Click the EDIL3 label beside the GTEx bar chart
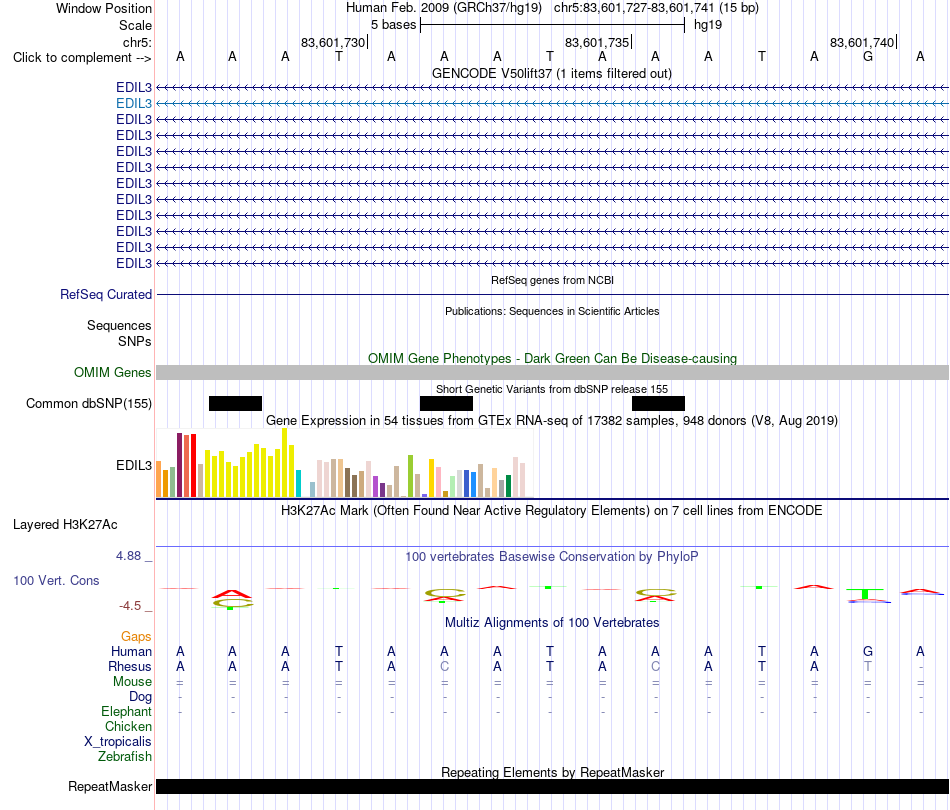This screenshot has width=950, height=810. 134,465
